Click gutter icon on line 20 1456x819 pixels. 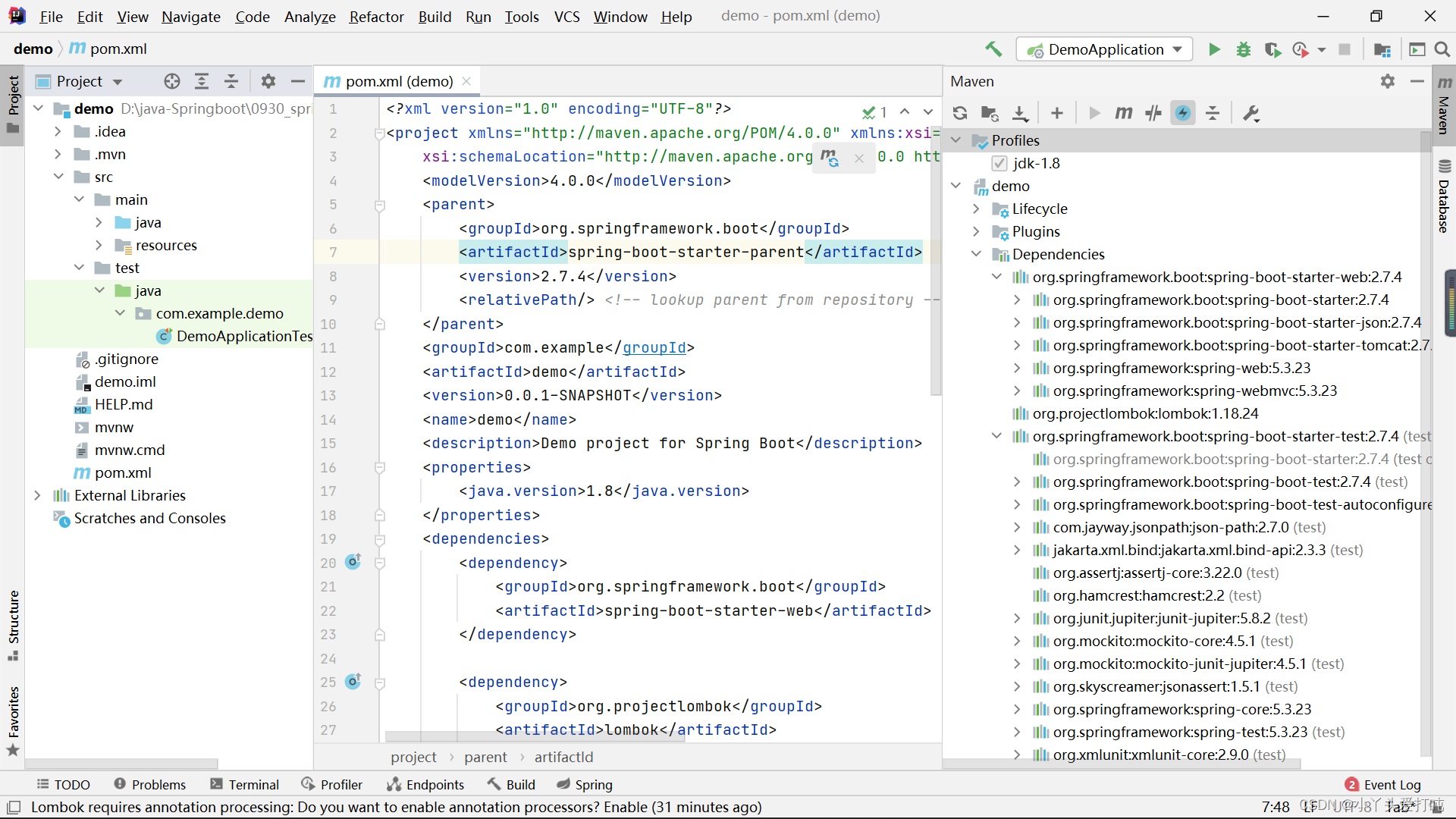pos(353,562)
